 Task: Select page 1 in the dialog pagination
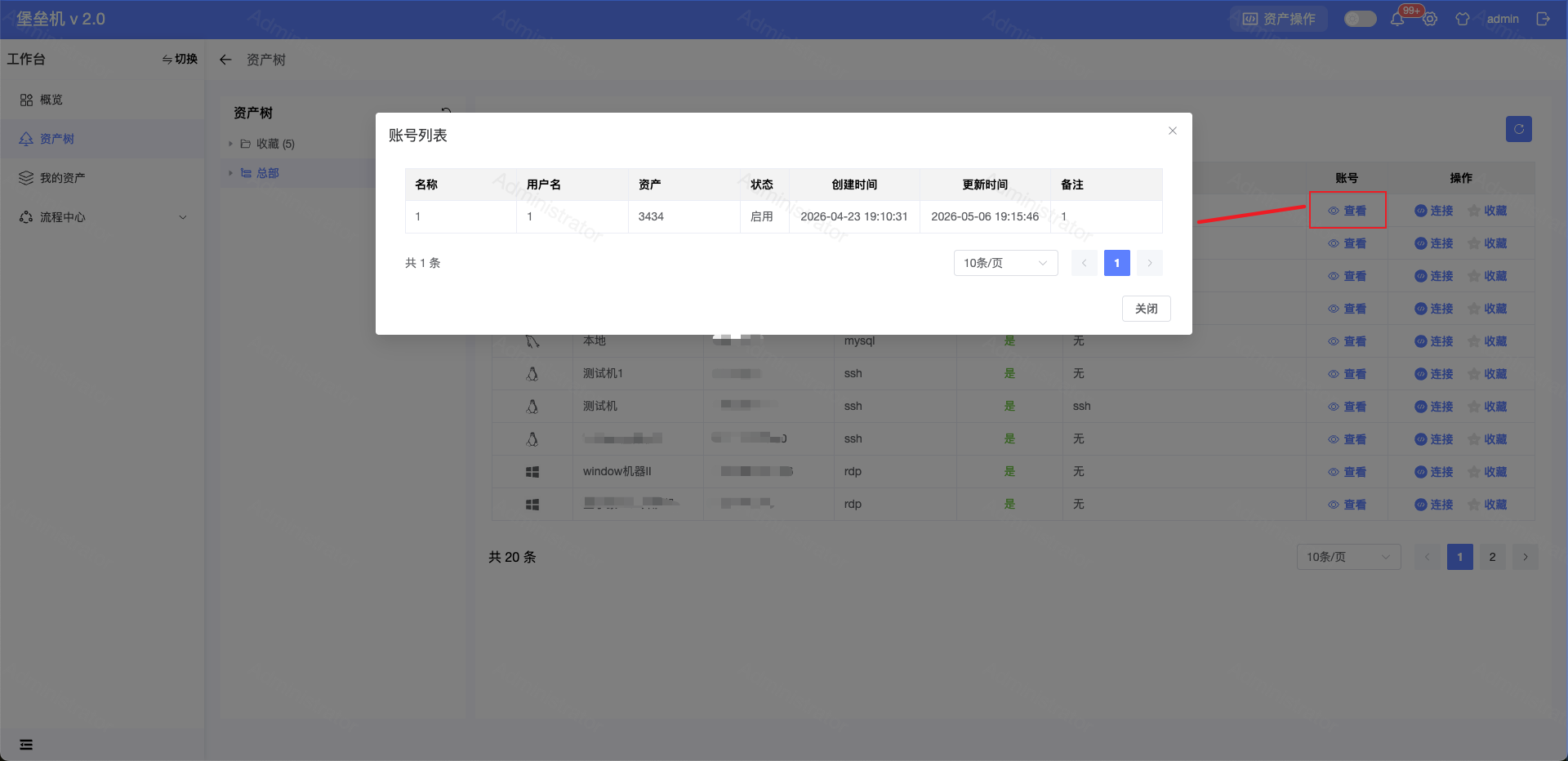point(1117,263)
